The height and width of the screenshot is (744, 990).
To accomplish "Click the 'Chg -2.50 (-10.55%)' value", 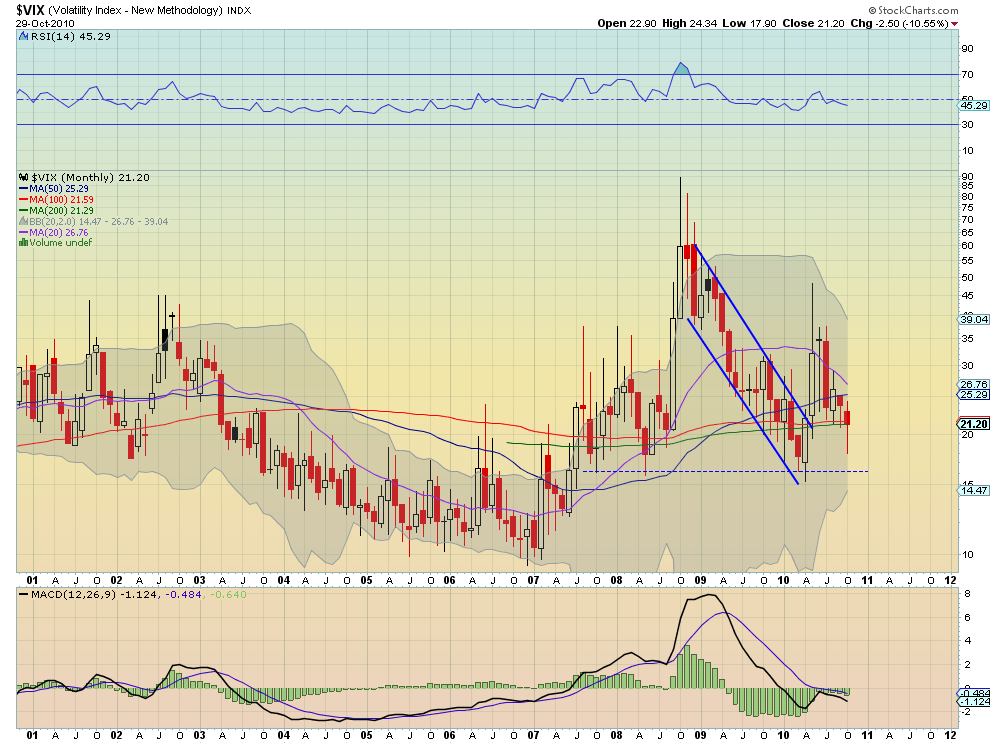I will [x=899, y=23].
